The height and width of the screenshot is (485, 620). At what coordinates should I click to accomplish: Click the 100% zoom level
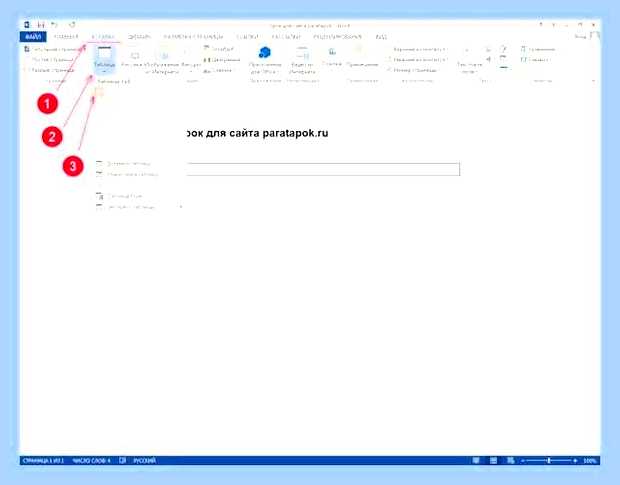click(x=589, y=461)
